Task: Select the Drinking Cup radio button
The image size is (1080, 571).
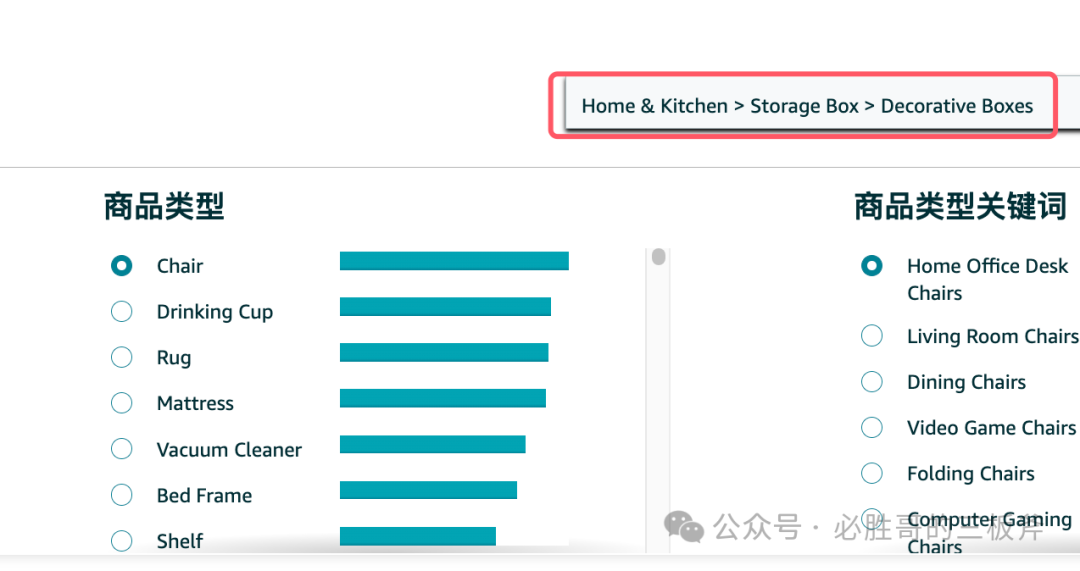Action: tap(122, 312)
